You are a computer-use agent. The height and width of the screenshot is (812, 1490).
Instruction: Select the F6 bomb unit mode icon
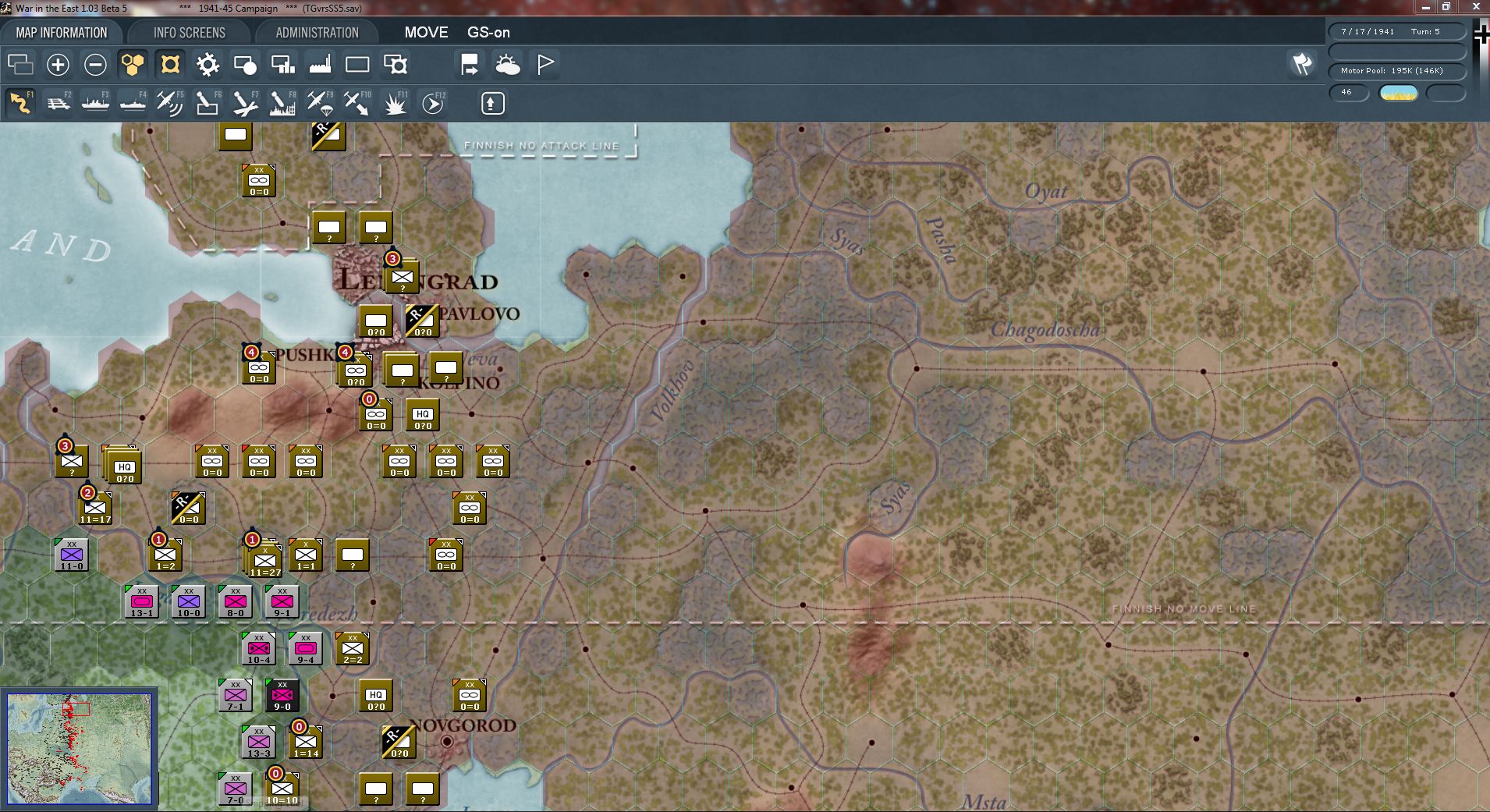tap(208, 103)
